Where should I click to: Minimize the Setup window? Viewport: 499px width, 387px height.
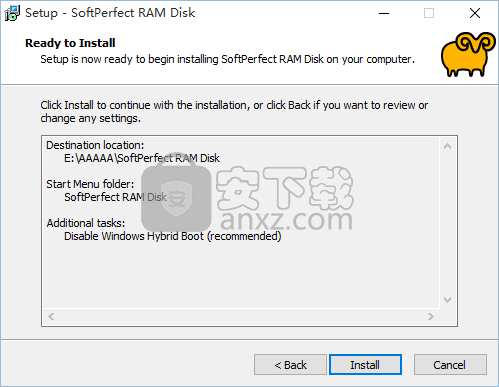click(384, 13)
